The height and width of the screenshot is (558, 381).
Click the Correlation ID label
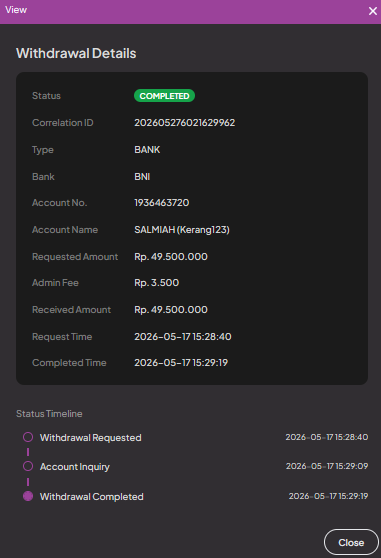click(x=63, y=122)
